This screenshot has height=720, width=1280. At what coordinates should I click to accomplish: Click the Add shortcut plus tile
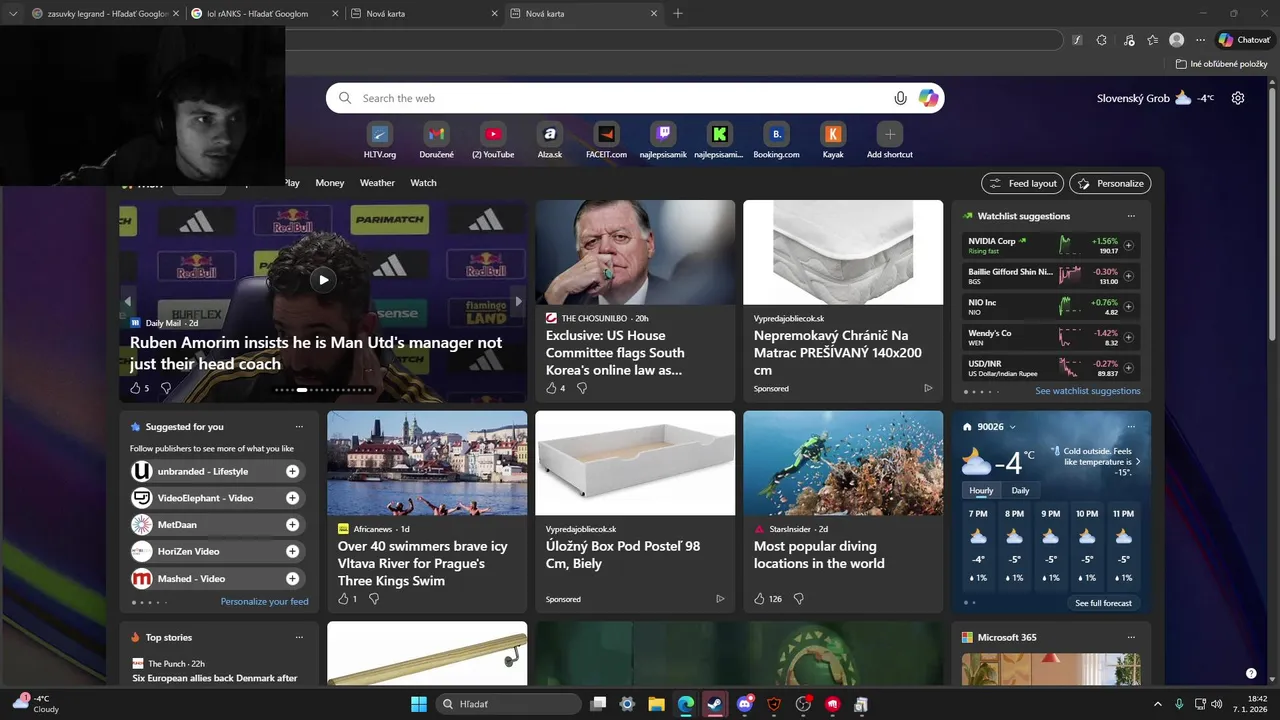point(889,133)
